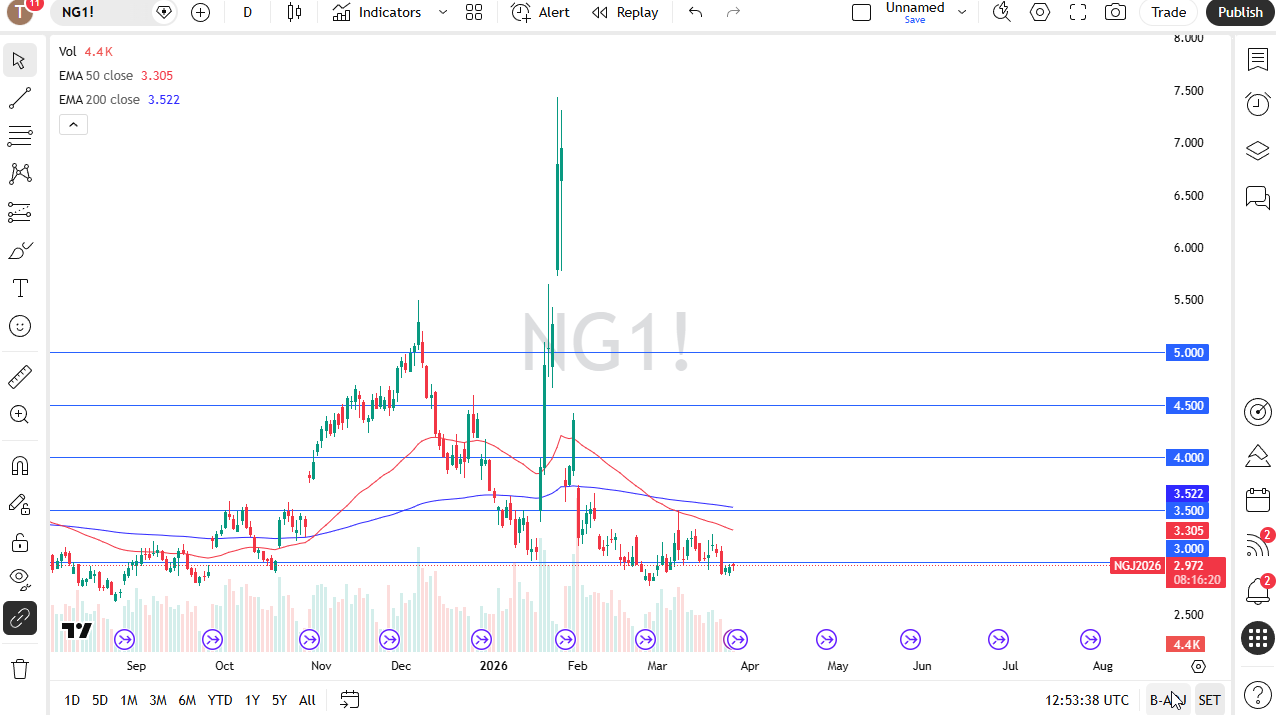Switch range to 1D
1276x715 pixels.
click(72, 700)
